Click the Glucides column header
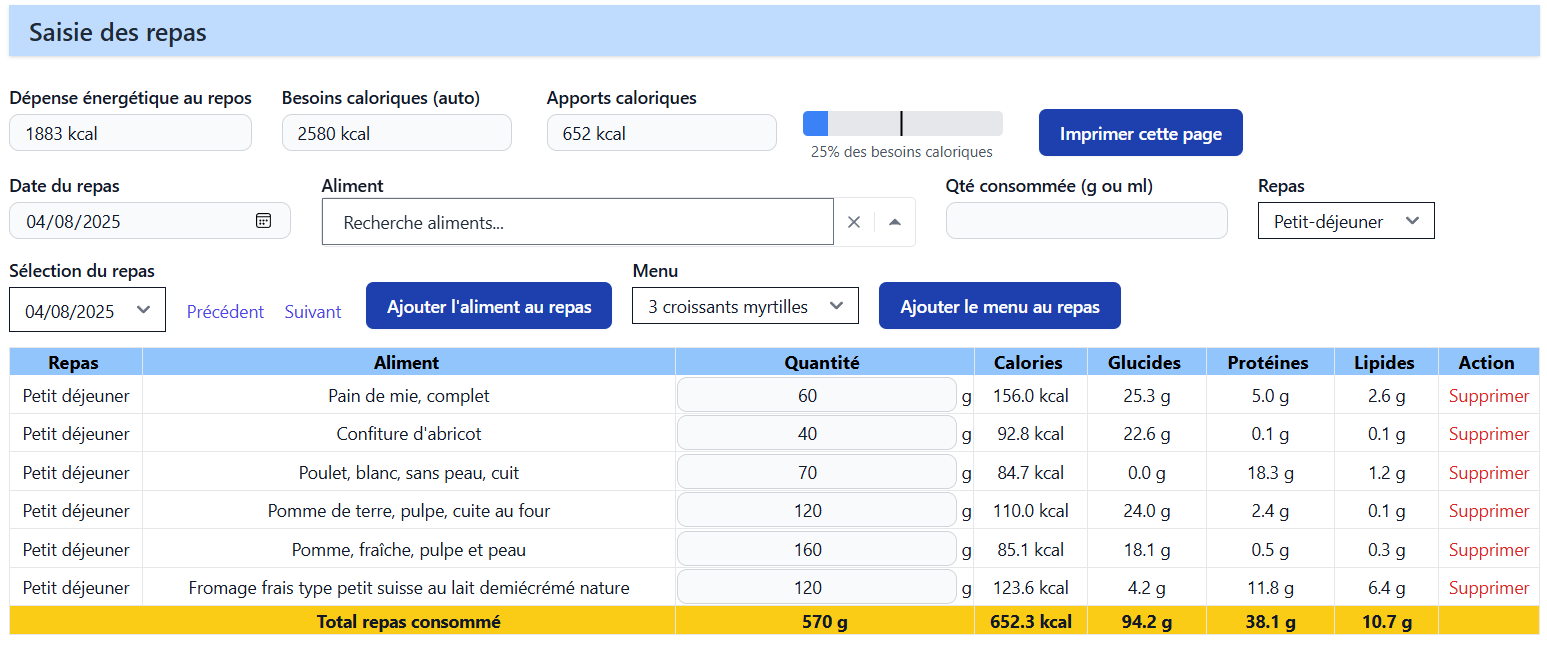1547x656 pixels. (1145, 362)
